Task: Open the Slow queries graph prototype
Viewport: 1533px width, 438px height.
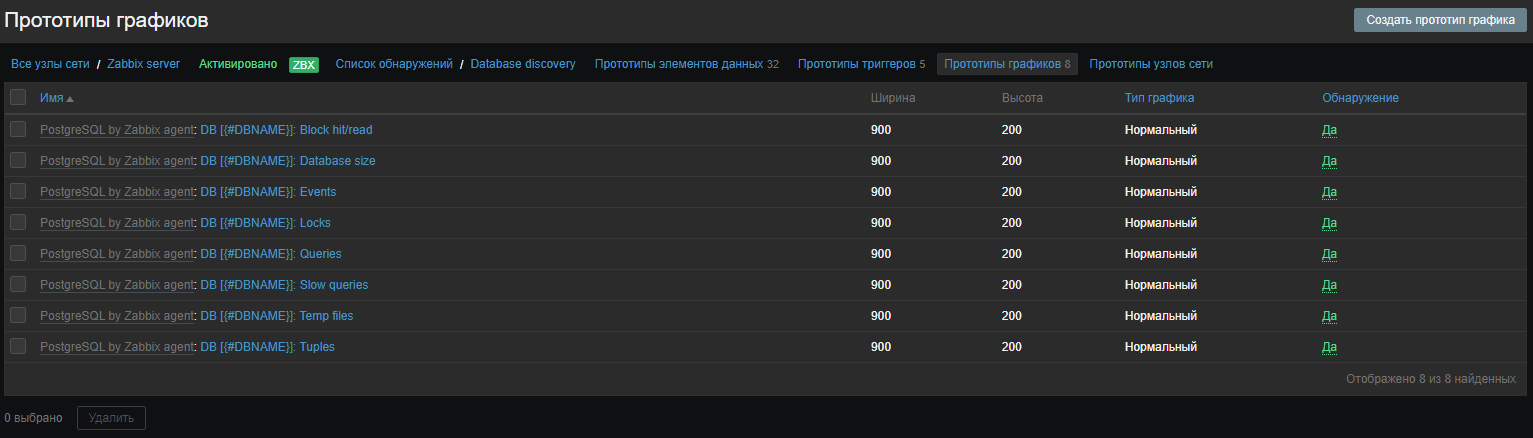Action: coord(333,285)
